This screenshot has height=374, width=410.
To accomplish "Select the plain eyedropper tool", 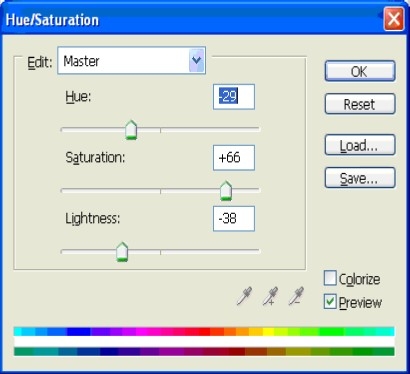I will tap(244, 296).
